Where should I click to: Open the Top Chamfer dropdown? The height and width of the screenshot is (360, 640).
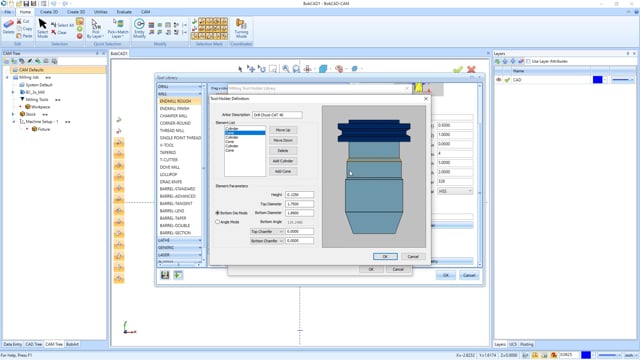click(267, 231)
